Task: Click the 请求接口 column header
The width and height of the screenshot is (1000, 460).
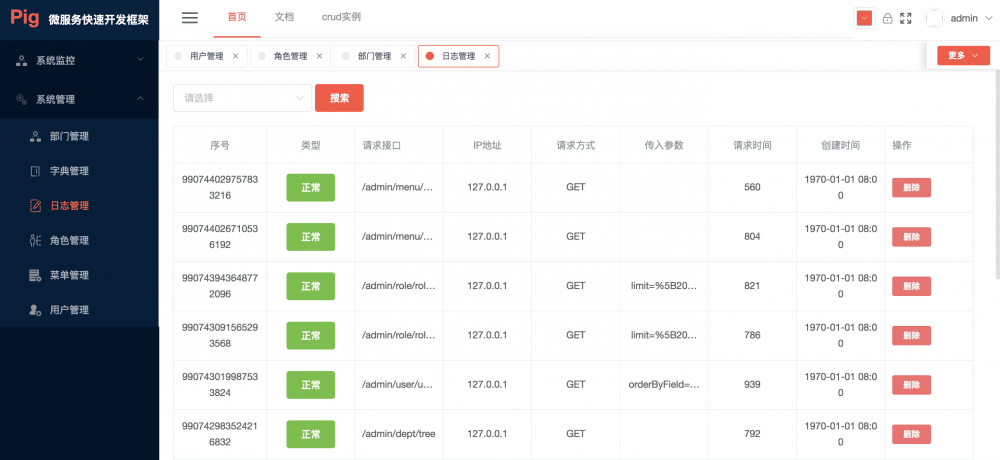Action: pyautogui.click(x=381, y=145)
